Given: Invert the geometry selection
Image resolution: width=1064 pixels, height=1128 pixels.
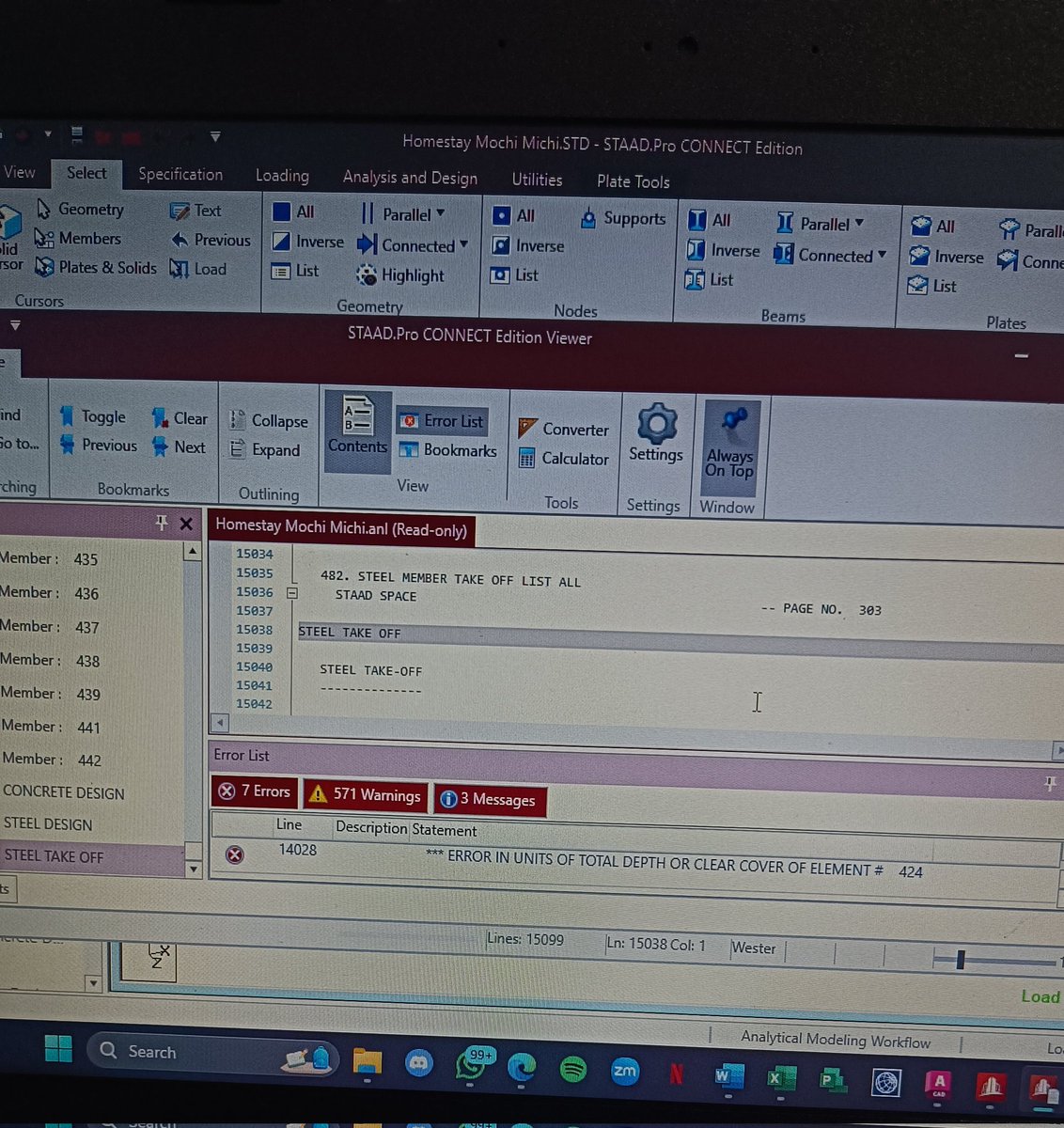Looking at the screenshot, I should click(x=308, y=242).
